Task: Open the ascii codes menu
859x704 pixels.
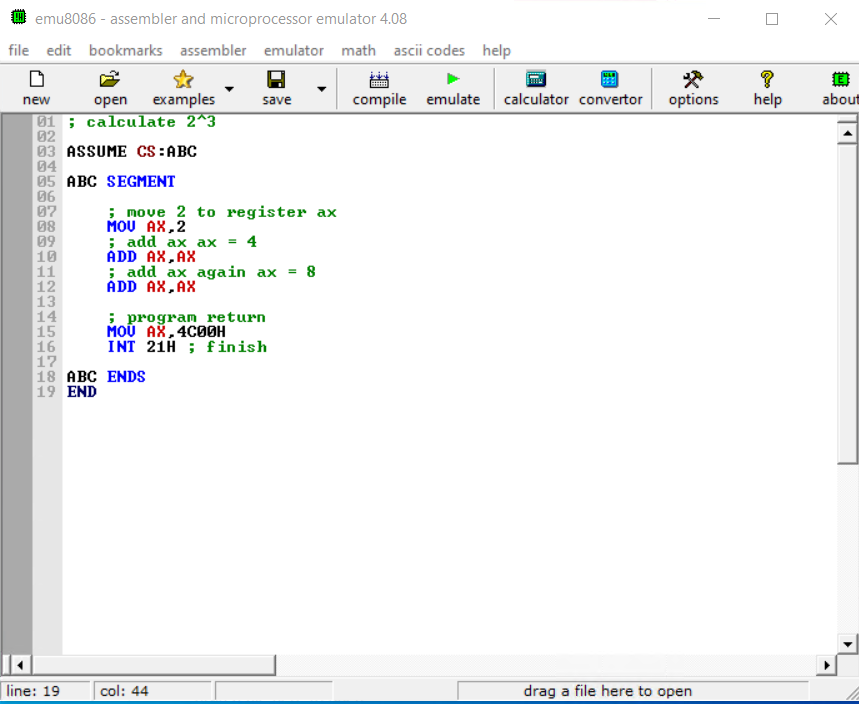Action: [x=429, y=50]
